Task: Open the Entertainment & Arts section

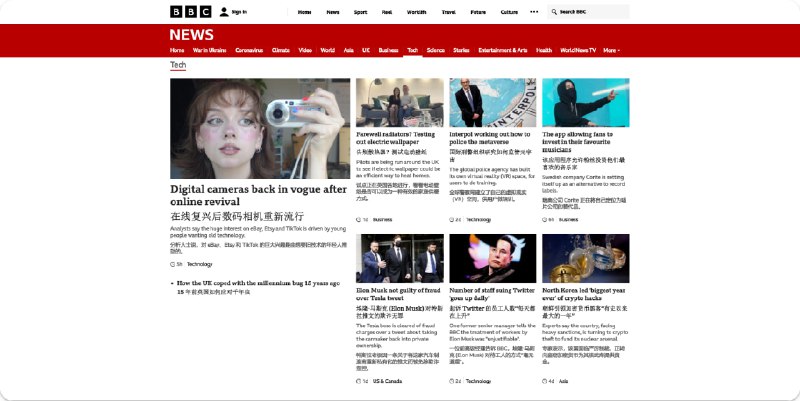Action: [x=502, y=49]
